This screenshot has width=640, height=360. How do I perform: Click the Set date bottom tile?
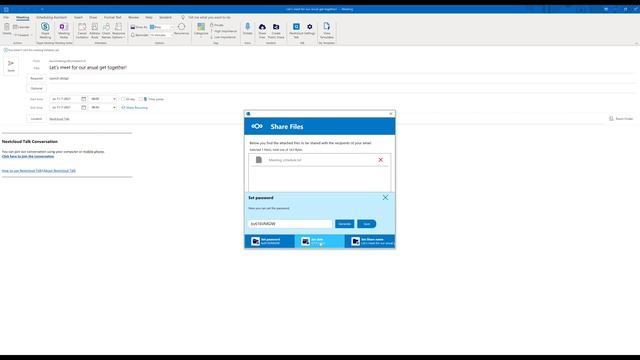(320, 241)
